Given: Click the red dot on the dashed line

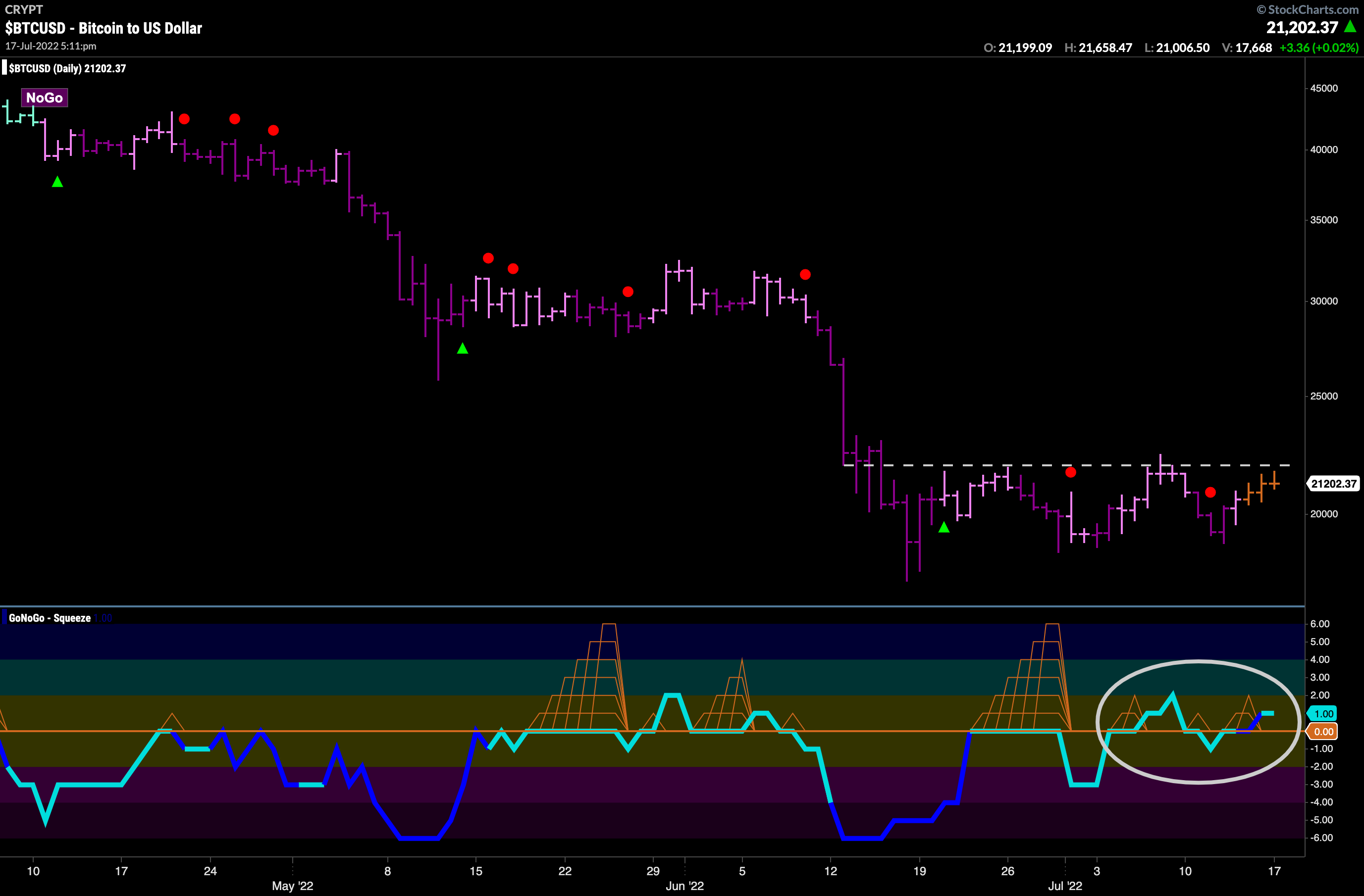Looking at the screenshot, I should coord(1071,473).
